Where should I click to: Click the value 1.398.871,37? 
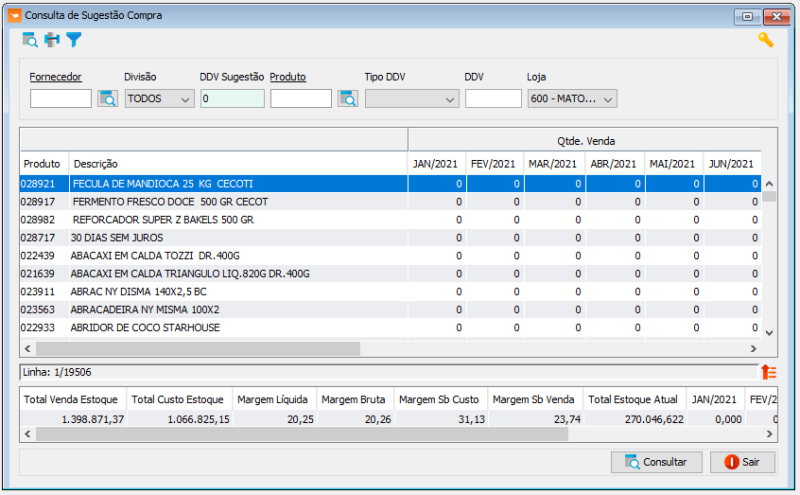pos(93,419)
